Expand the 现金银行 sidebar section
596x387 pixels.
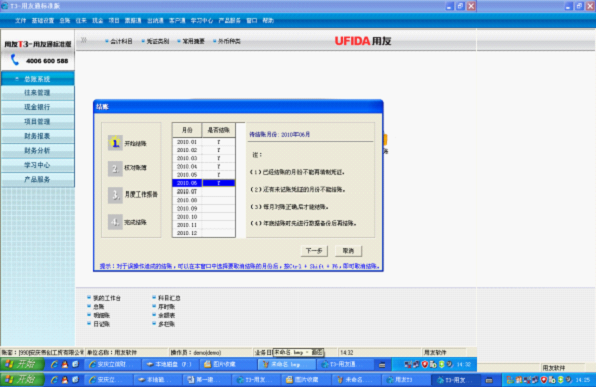[38, 107]
